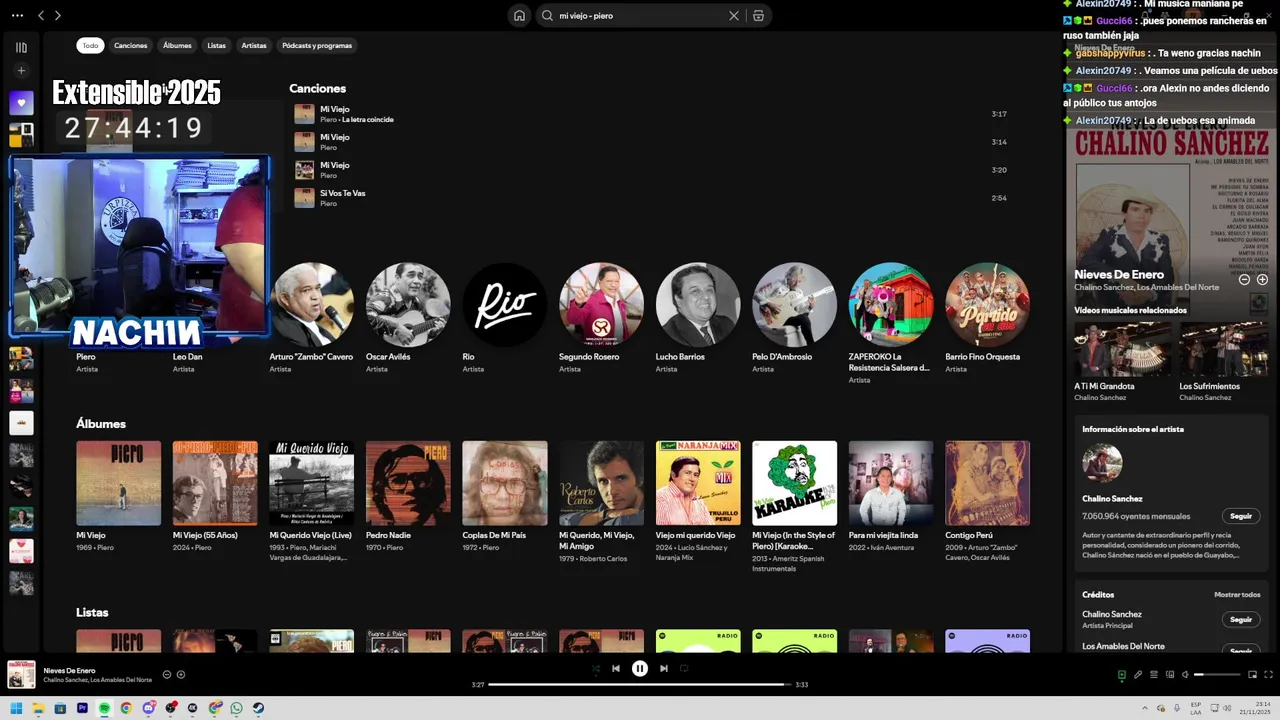
Task: Open the lyrics microphone icon
Action: click(1138, 675)
